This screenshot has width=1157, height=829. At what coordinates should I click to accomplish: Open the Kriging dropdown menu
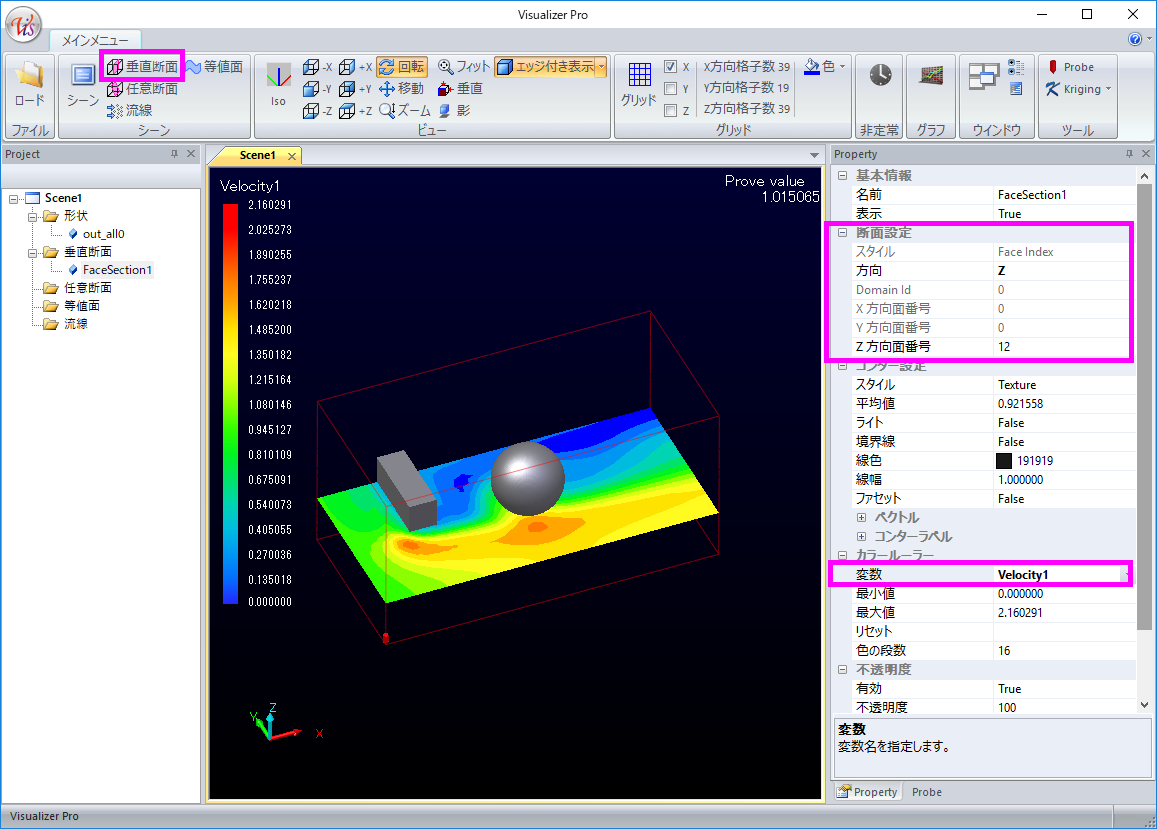pos(1109,89)
